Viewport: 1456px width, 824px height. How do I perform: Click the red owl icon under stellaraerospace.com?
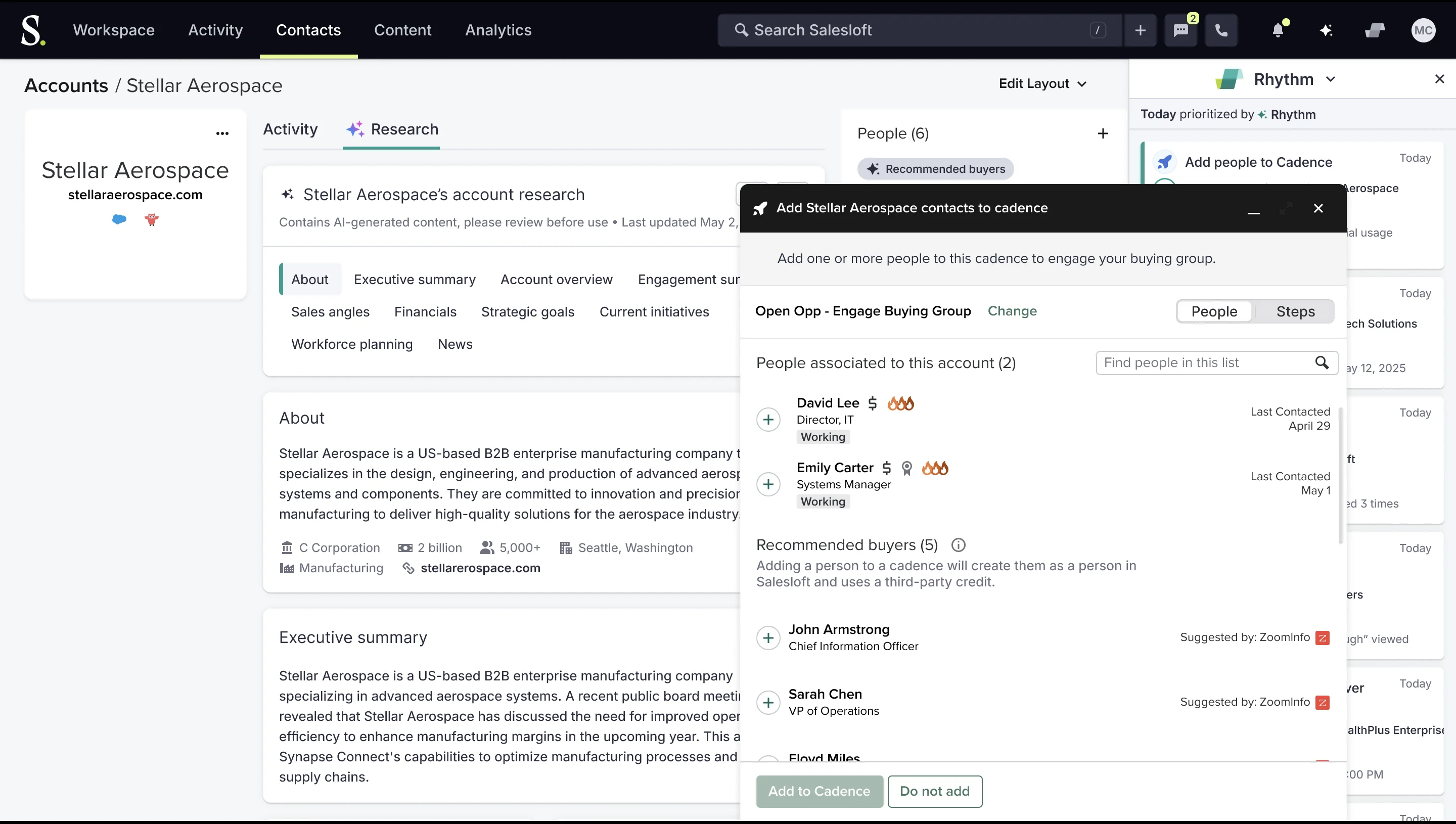pos(152,219)
